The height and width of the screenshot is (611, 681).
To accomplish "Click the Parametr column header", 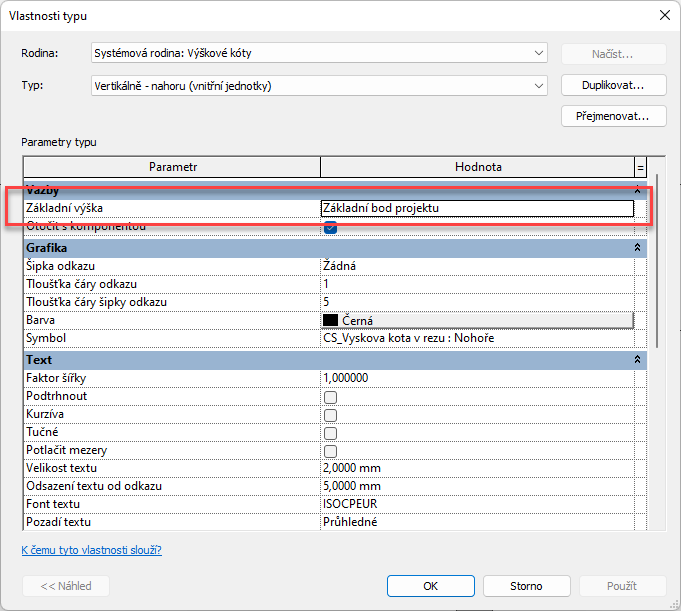I will (x=172, y=167).
